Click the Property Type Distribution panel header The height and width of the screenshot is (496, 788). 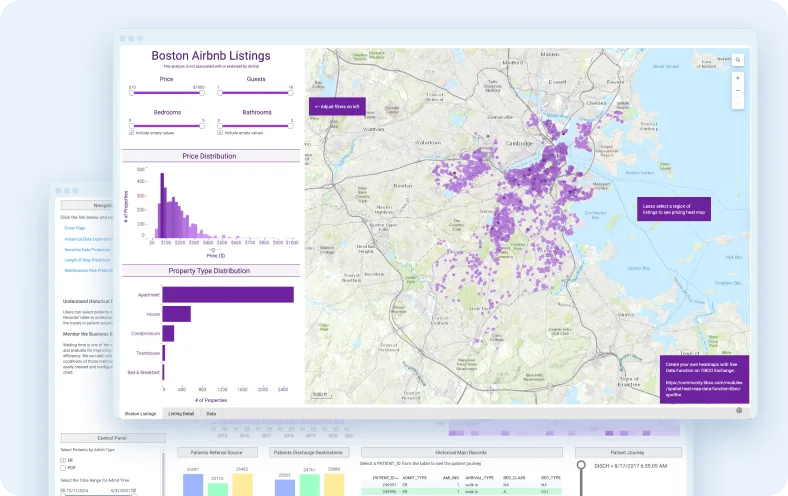[x=211, y=271]
